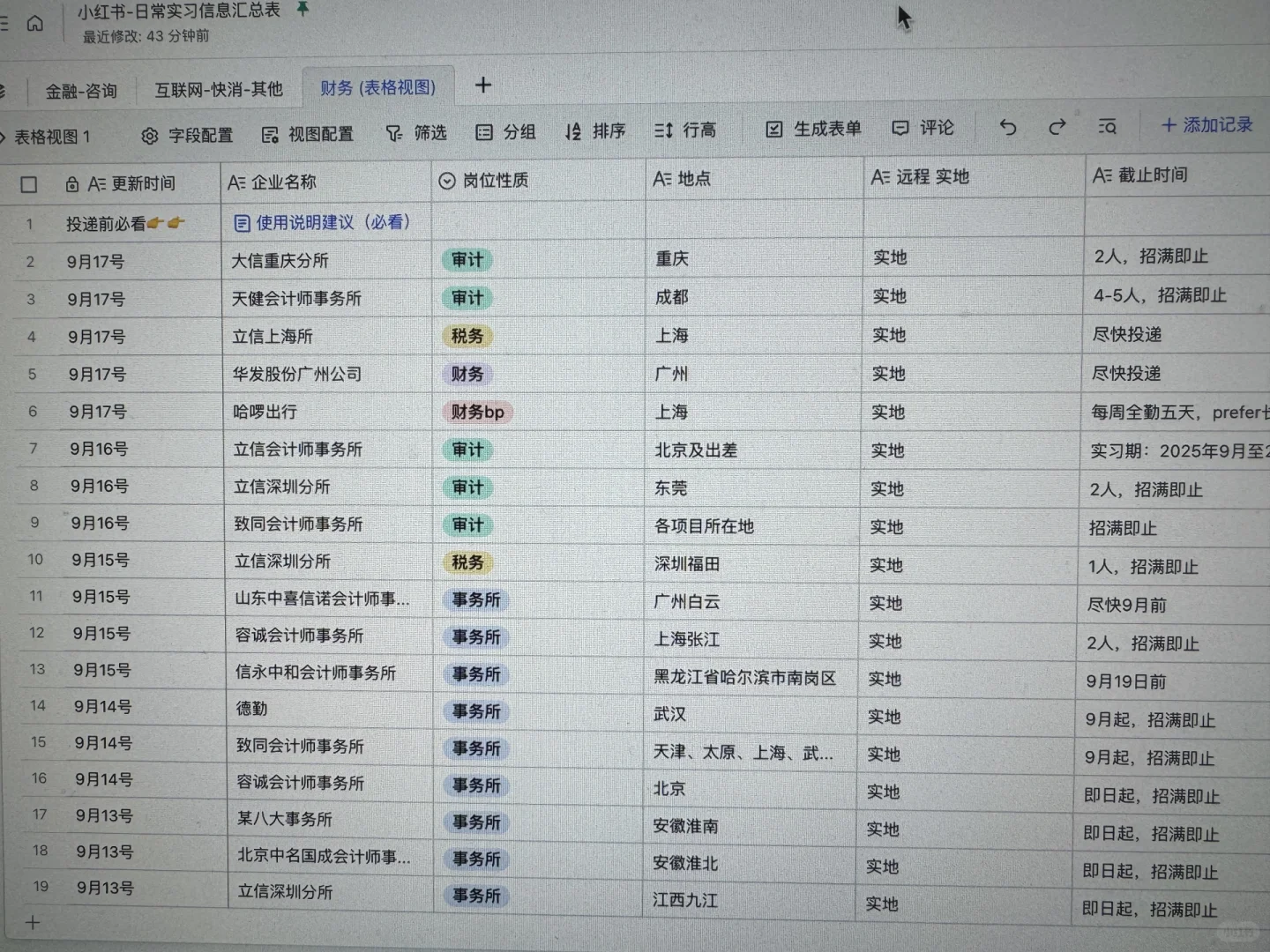Open 视图配置 view settings
Image resolution: width=1270 pixels, height=952 pixels.
pos(308,134)
